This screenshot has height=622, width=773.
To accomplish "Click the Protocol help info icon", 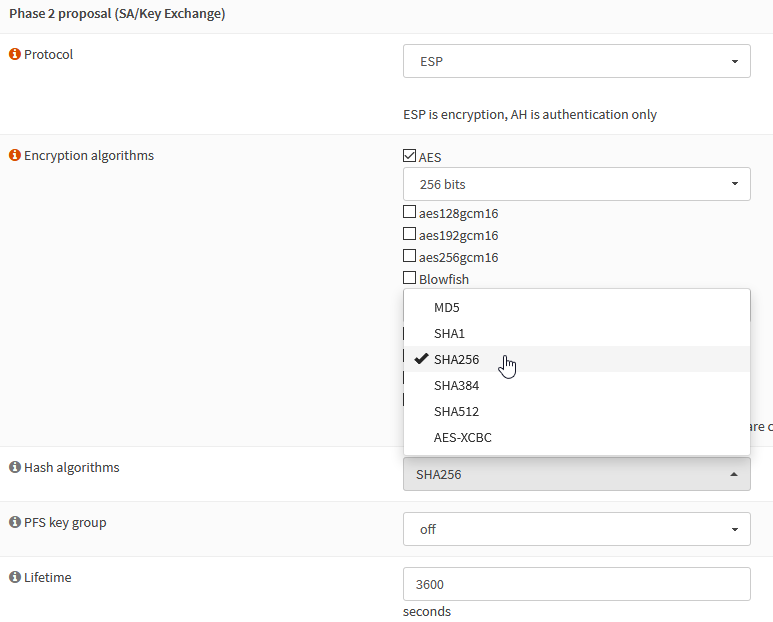I will pyautogui.click(x=15, y=55).
